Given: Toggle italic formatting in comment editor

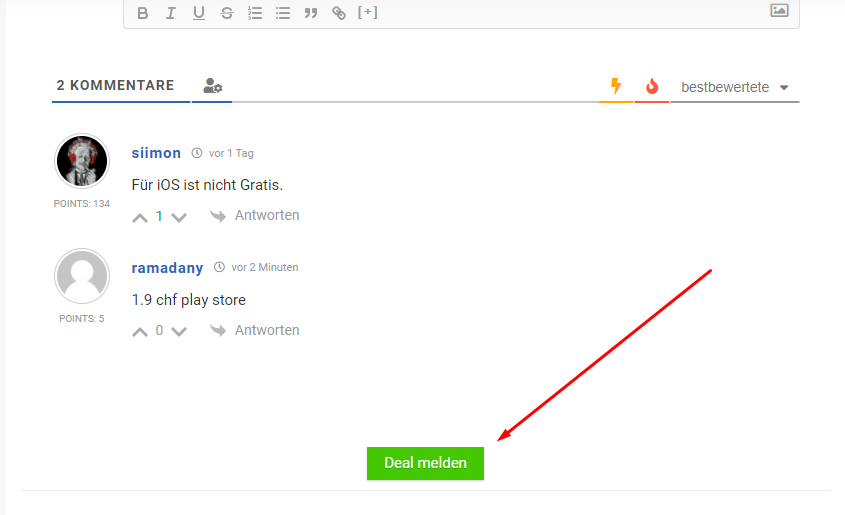Looking at the screenshot, I should pos(170,13).
